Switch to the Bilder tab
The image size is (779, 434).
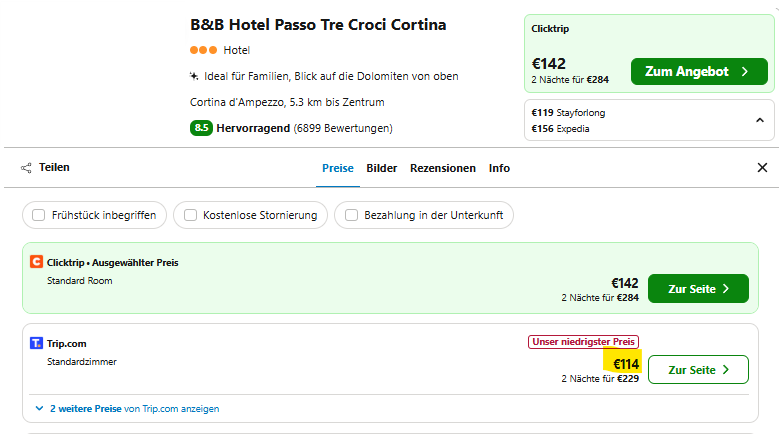pyautogui.click(x=382, y=168)
